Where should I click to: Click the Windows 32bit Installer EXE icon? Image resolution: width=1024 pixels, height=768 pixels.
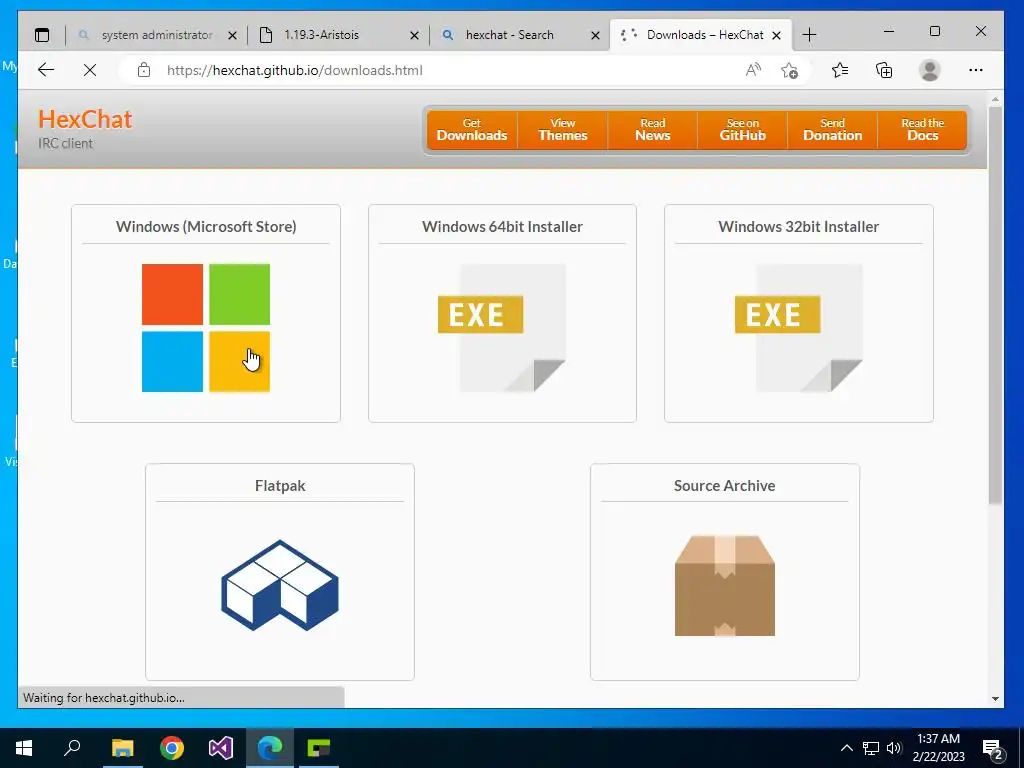point(798,328)
